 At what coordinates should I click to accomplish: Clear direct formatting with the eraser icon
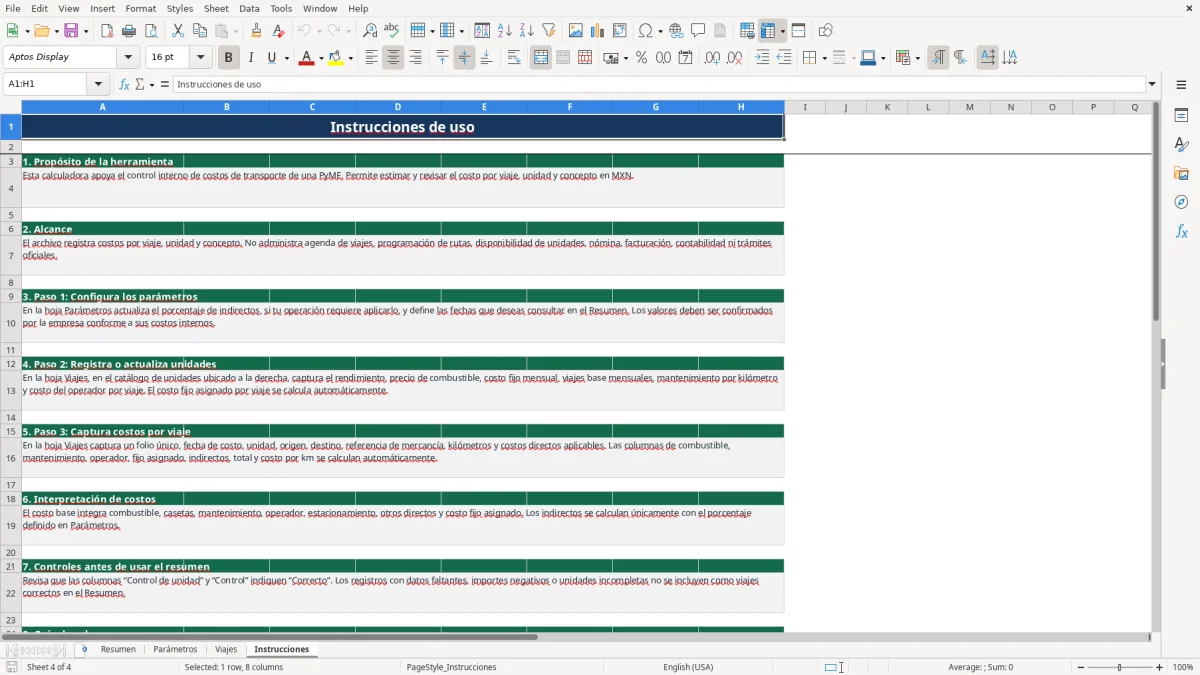coord(279,31)
